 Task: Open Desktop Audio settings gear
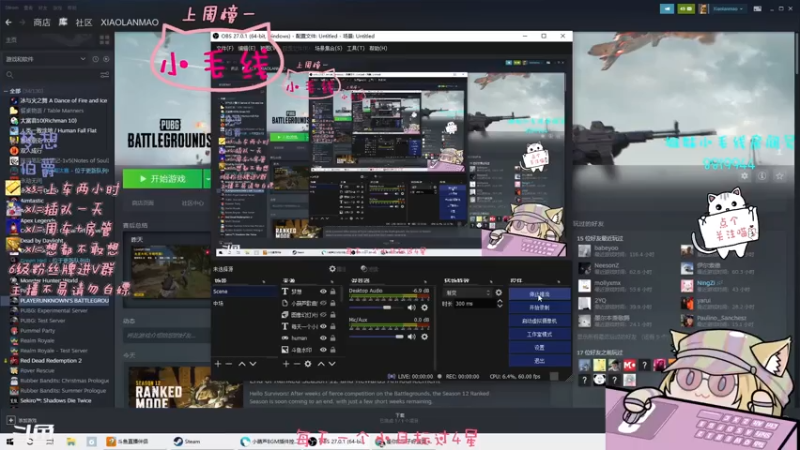424,308
